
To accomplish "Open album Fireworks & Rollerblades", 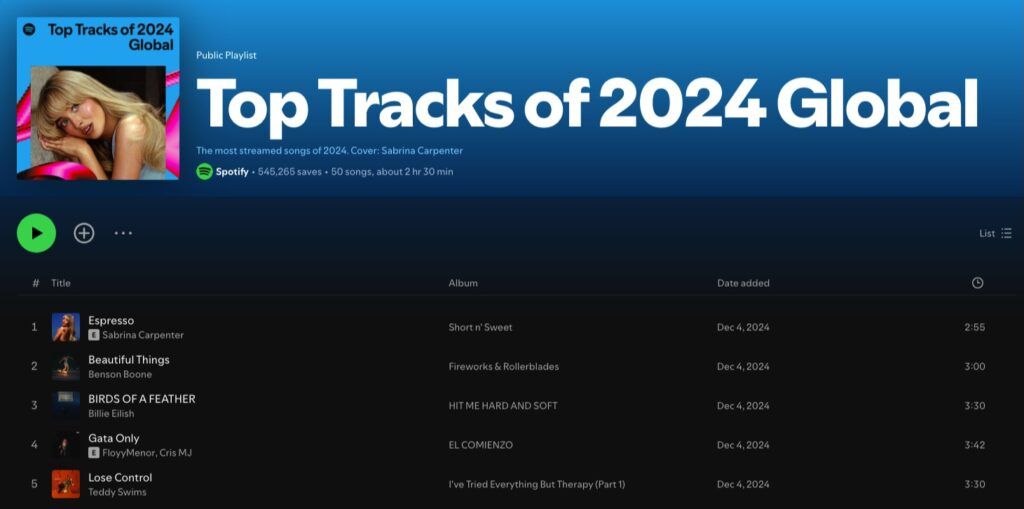I will pyautogui.click(x=504, y=367).
